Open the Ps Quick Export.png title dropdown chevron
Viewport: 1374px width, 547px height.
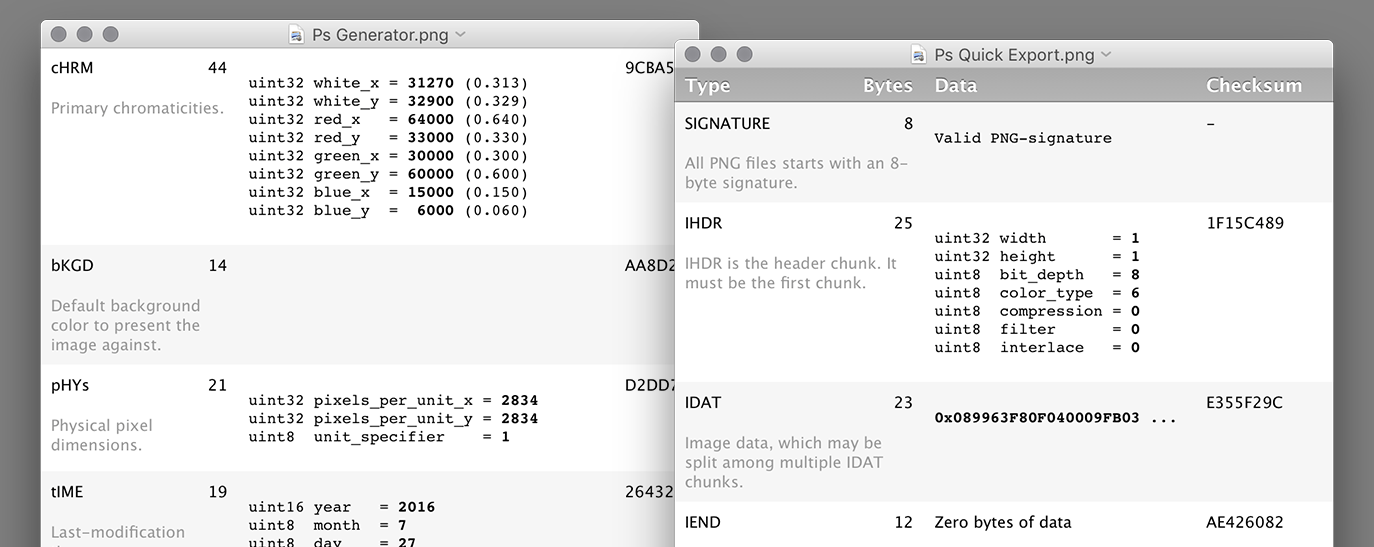click(x=1105, y=55)
